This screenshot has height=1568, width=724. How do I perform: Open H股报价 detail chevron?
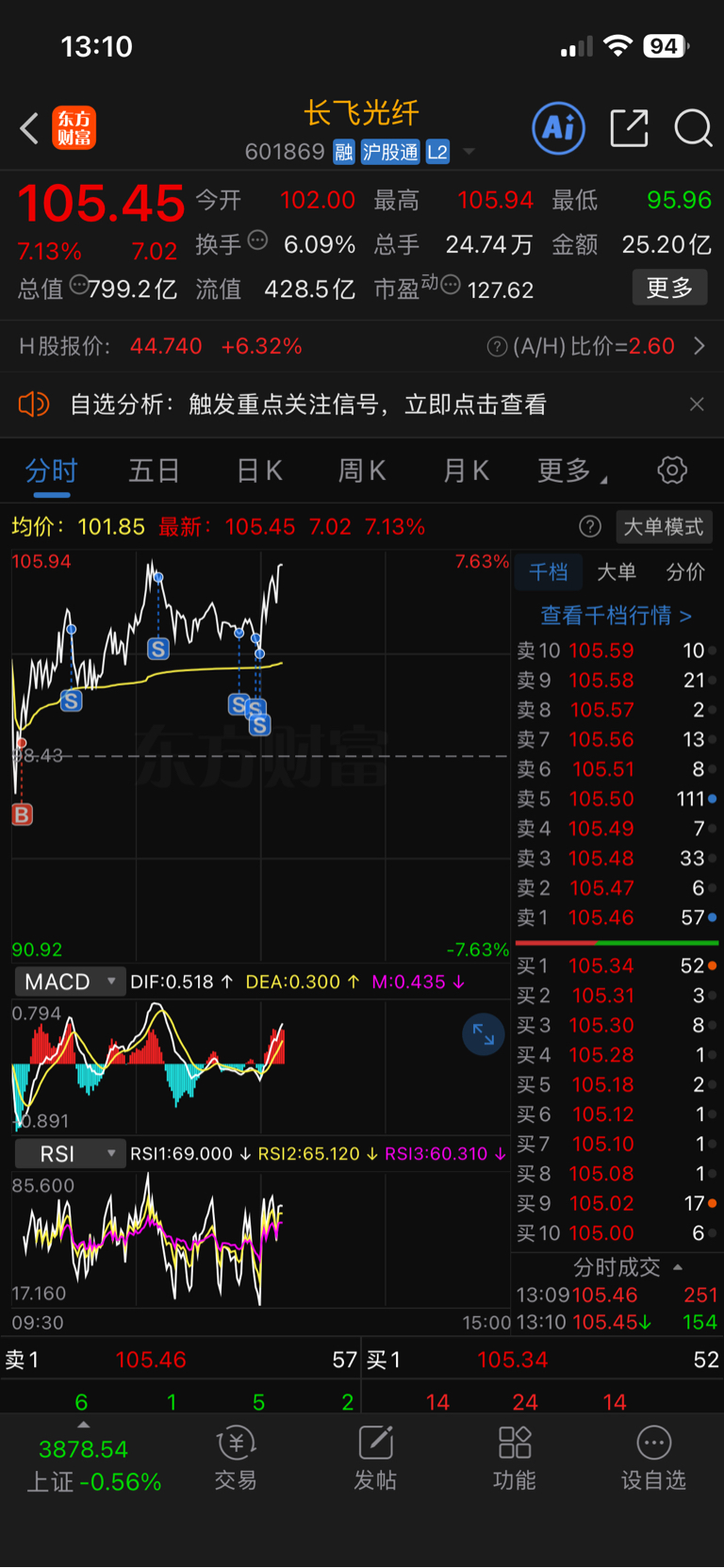(699, 346)
